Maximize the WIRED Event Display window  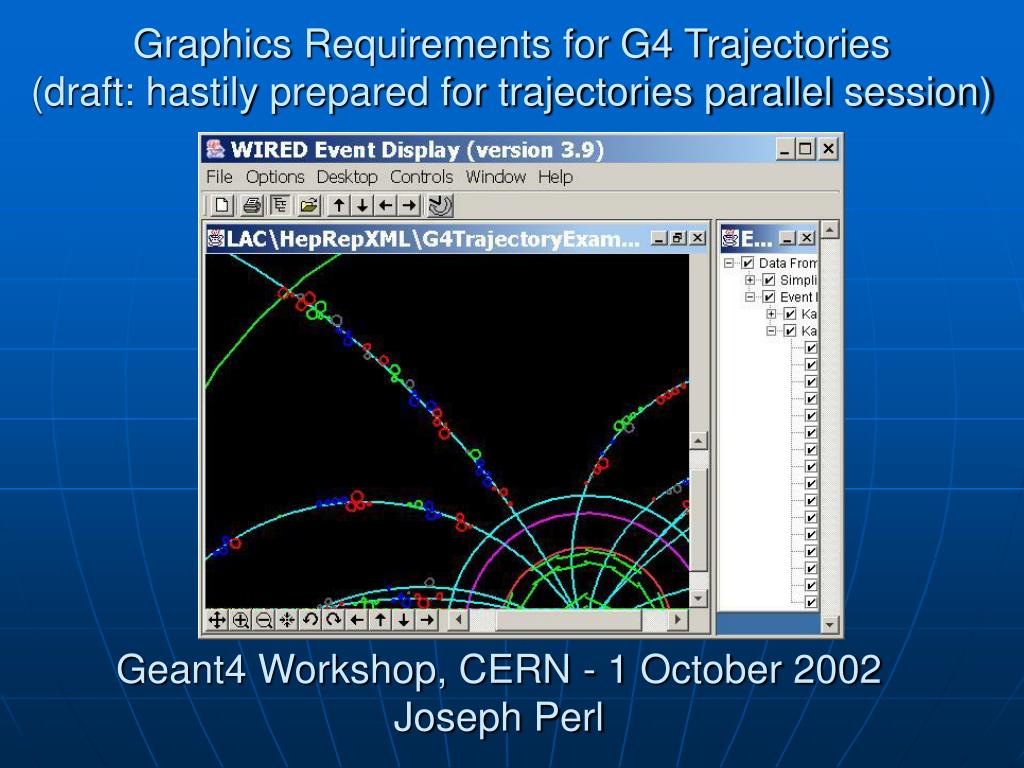pos(806,149)
